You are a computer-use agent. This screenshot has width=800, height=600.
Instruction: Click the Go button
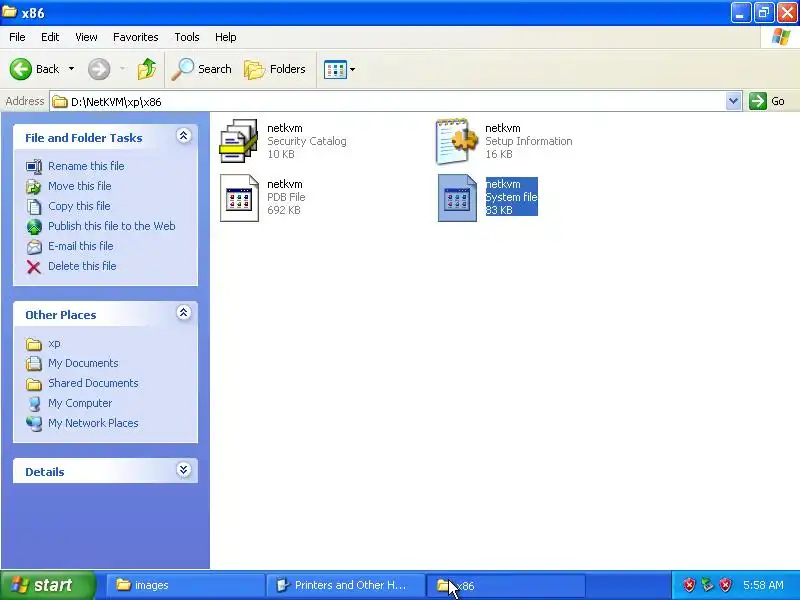[x=767, y=101]
